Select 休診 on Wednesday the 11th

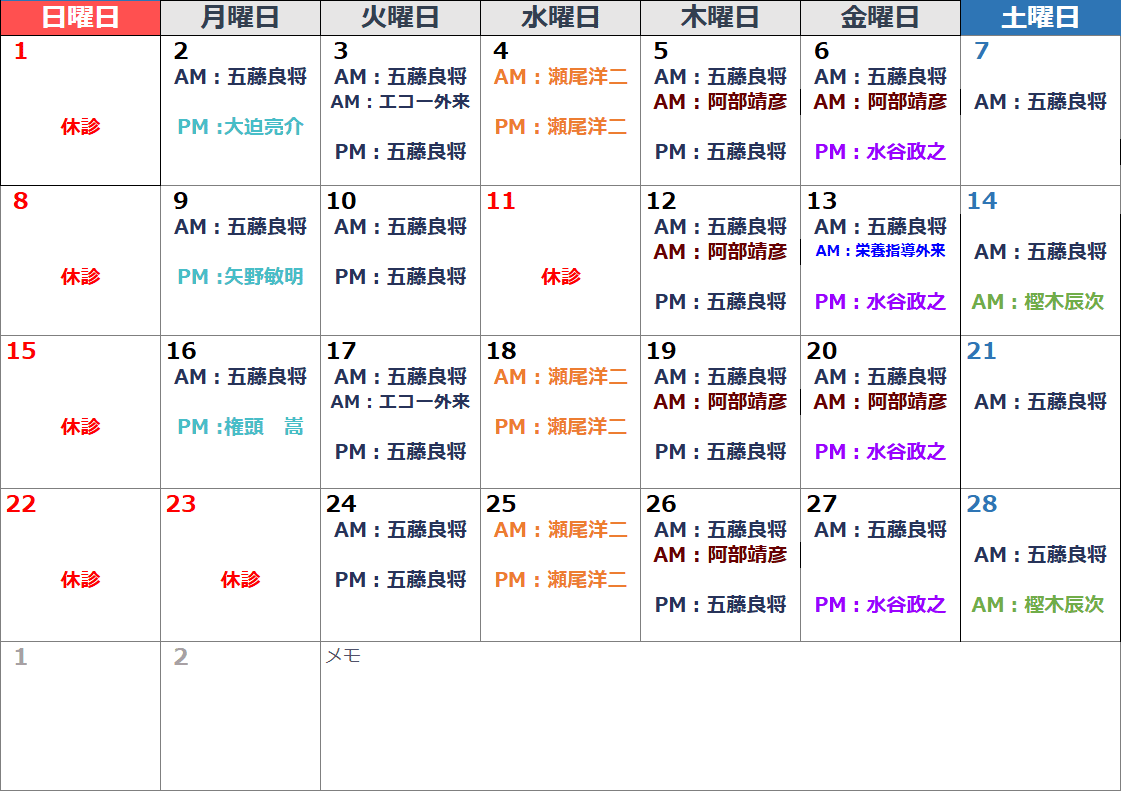(x=560, y=277)
